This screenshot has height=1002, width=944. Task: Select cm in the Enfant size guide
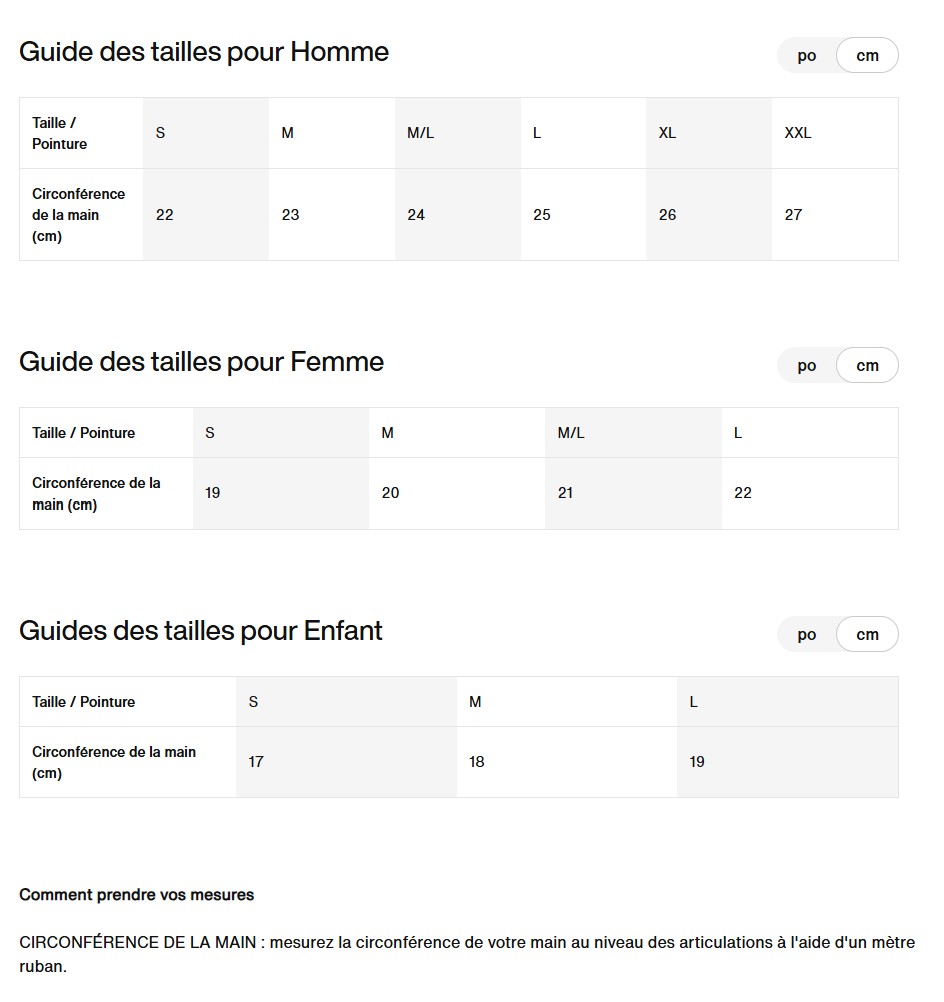[867, 635]
